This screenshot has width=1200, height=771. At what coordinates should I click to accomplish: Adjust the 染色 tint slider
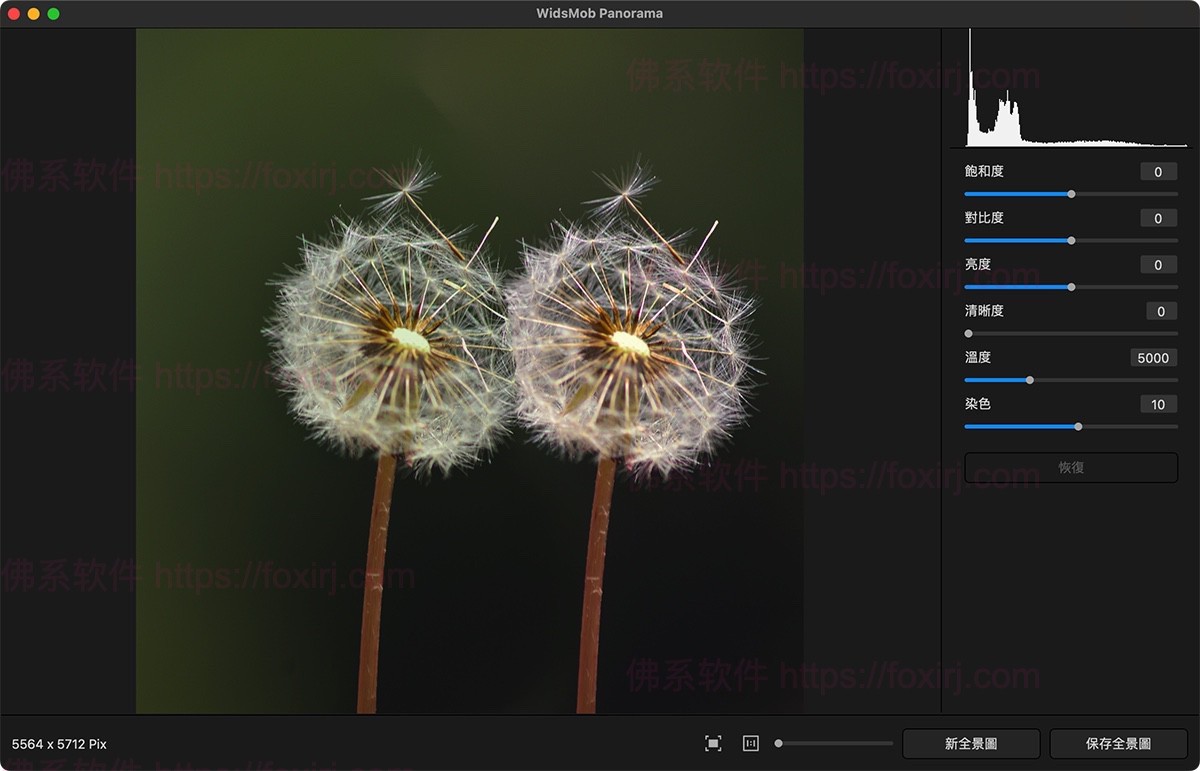pos(1077,426)
